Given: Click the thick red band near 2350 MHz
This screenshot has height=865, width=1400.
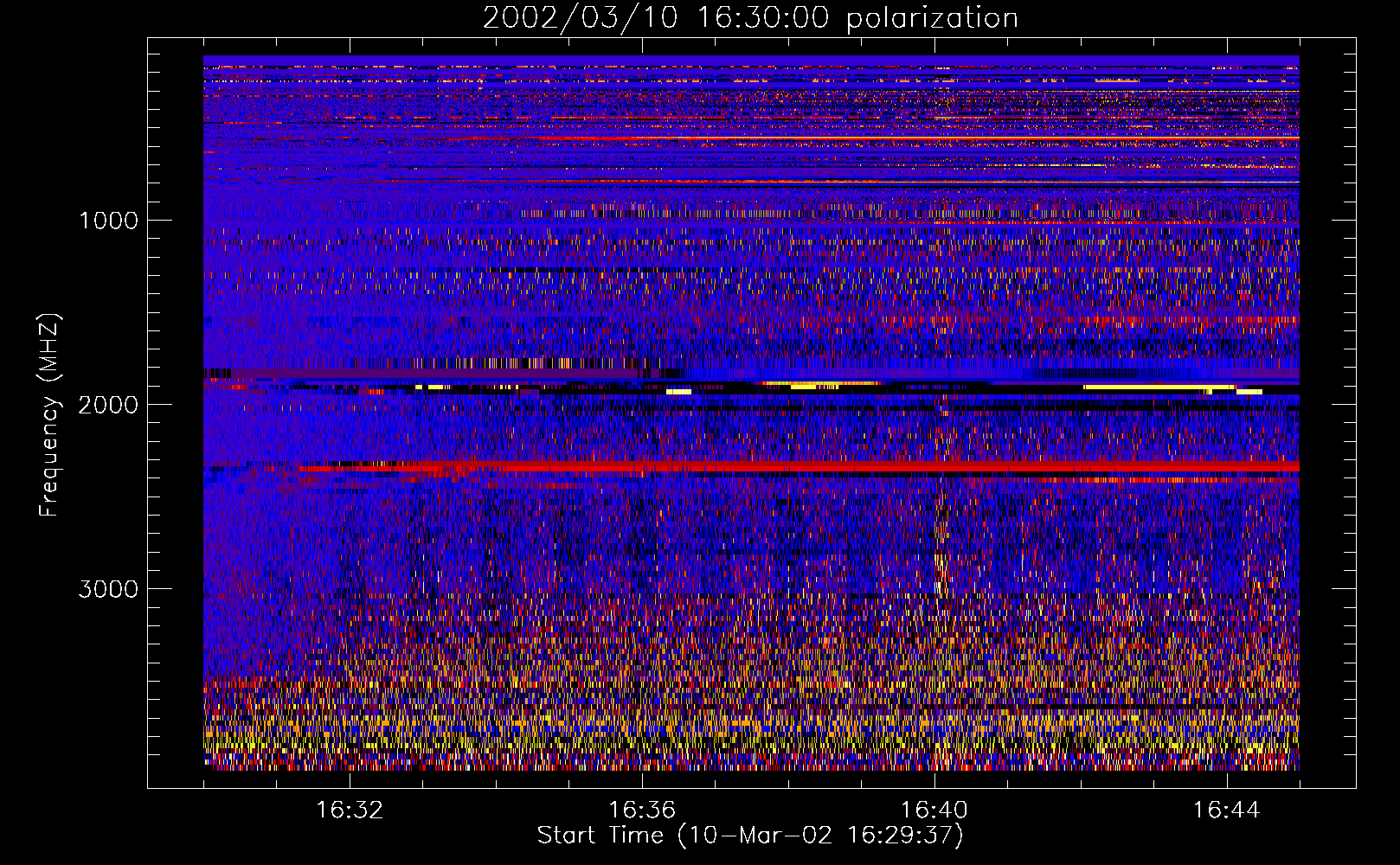Looking at the screenshot, I should [798, 467].
